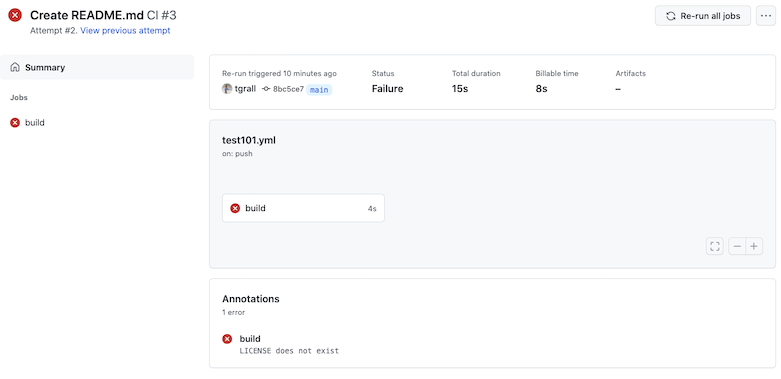Image resolution: width=781 pixels, height=379 pixels.
Task: Click the main branch label
Action: (x=319, y=90)
